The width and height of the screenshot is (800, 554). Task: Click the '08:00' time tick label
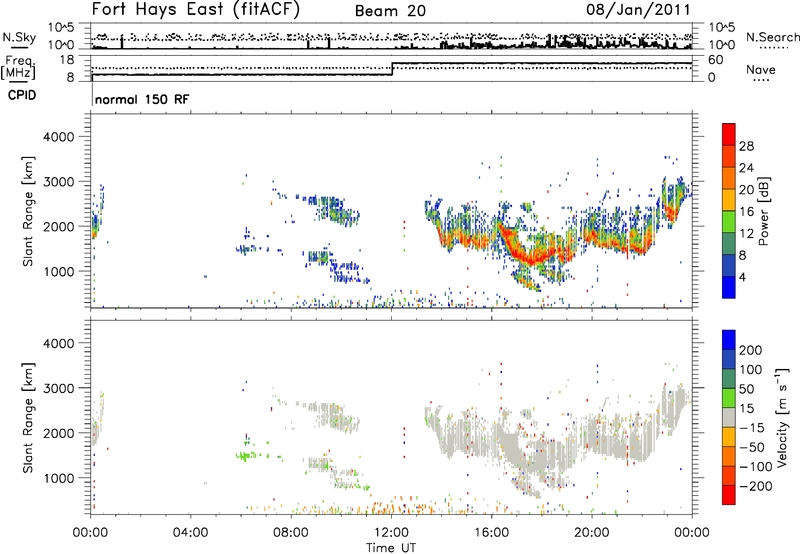tap(291, 533)
